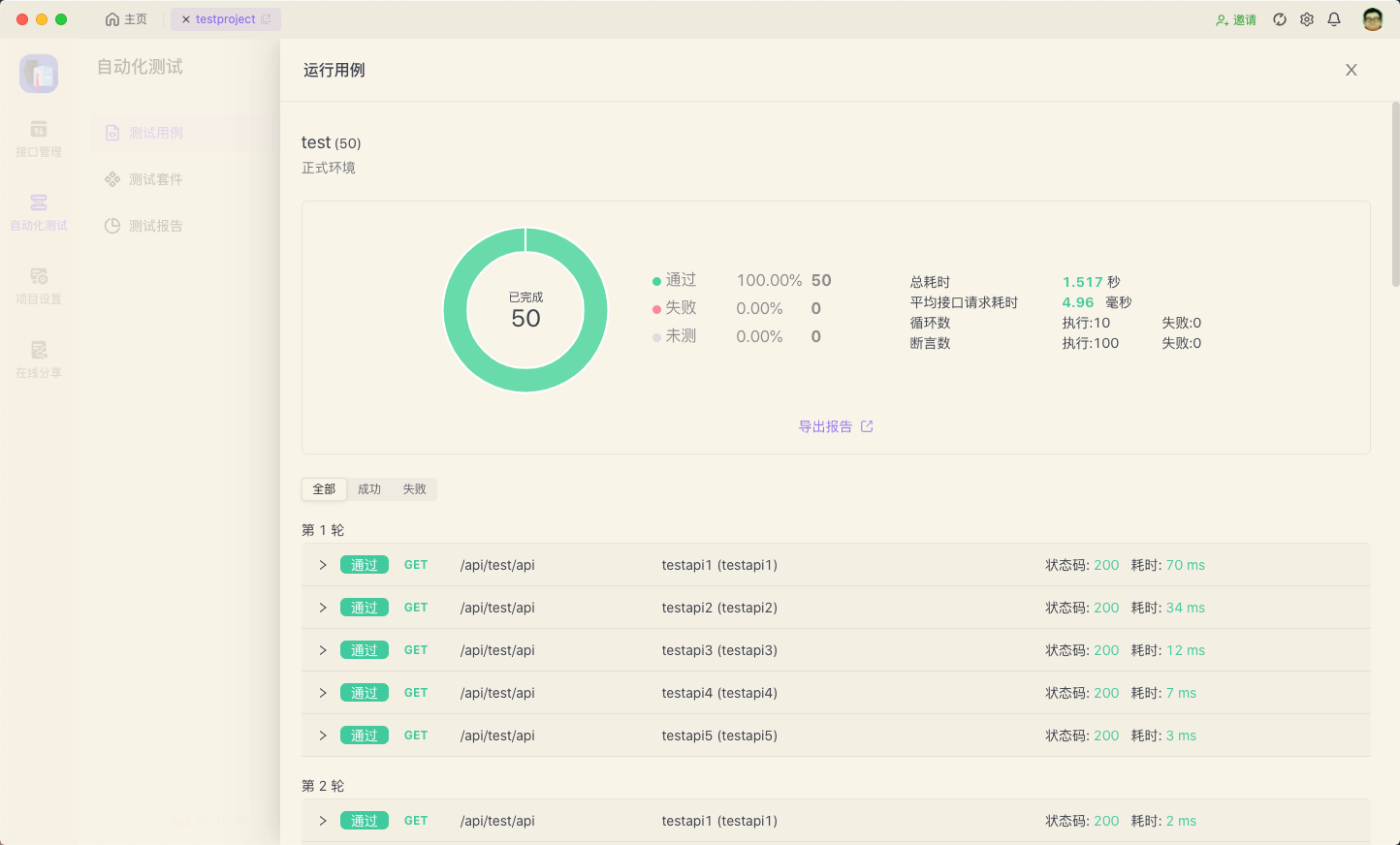The image size is (1400, 845).
Task: Expand the testapi5 result row
Action: tap(323, 735)
